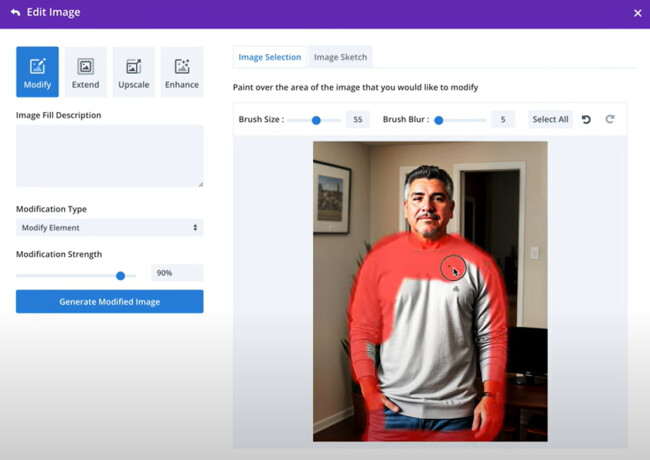Choose the Enhance tool icon

(x=181, y=72)
